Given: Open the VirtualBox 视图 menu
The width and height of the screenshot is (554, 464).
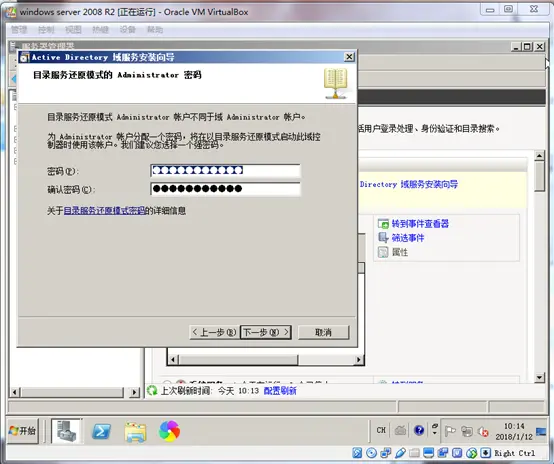Looking at the screenshot, I should [73, 30].
